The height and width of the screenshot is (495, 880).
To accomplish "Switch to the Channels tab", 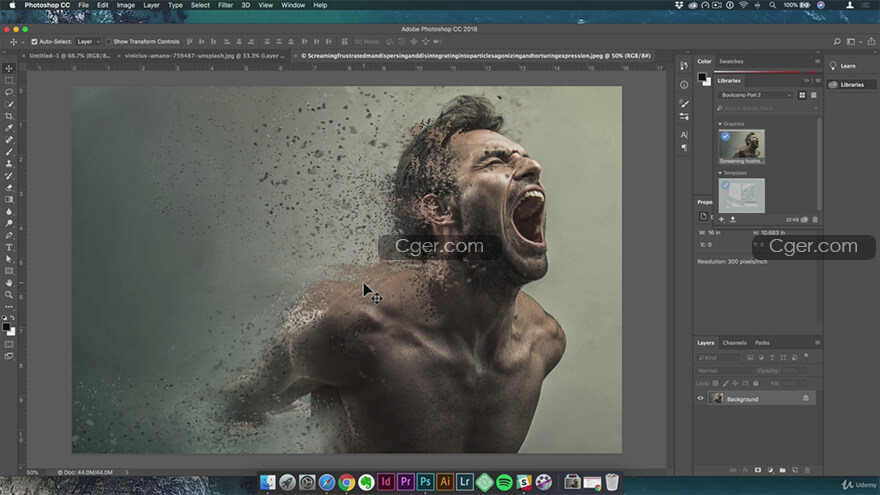I will pyautogui.click(x=734, y=342).
